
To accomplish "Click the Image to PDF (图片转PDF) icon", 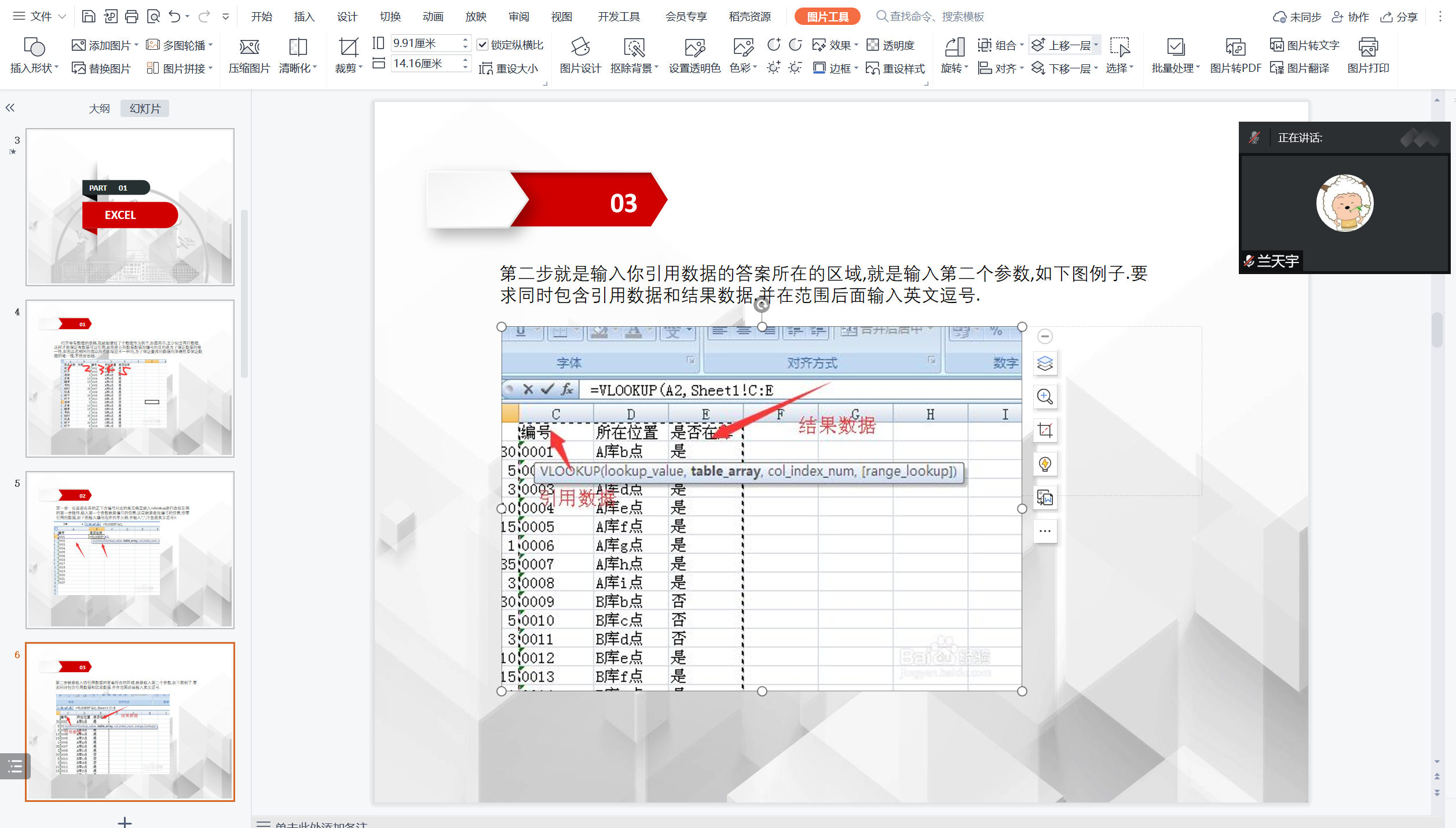I will (x=1235, y=47).
